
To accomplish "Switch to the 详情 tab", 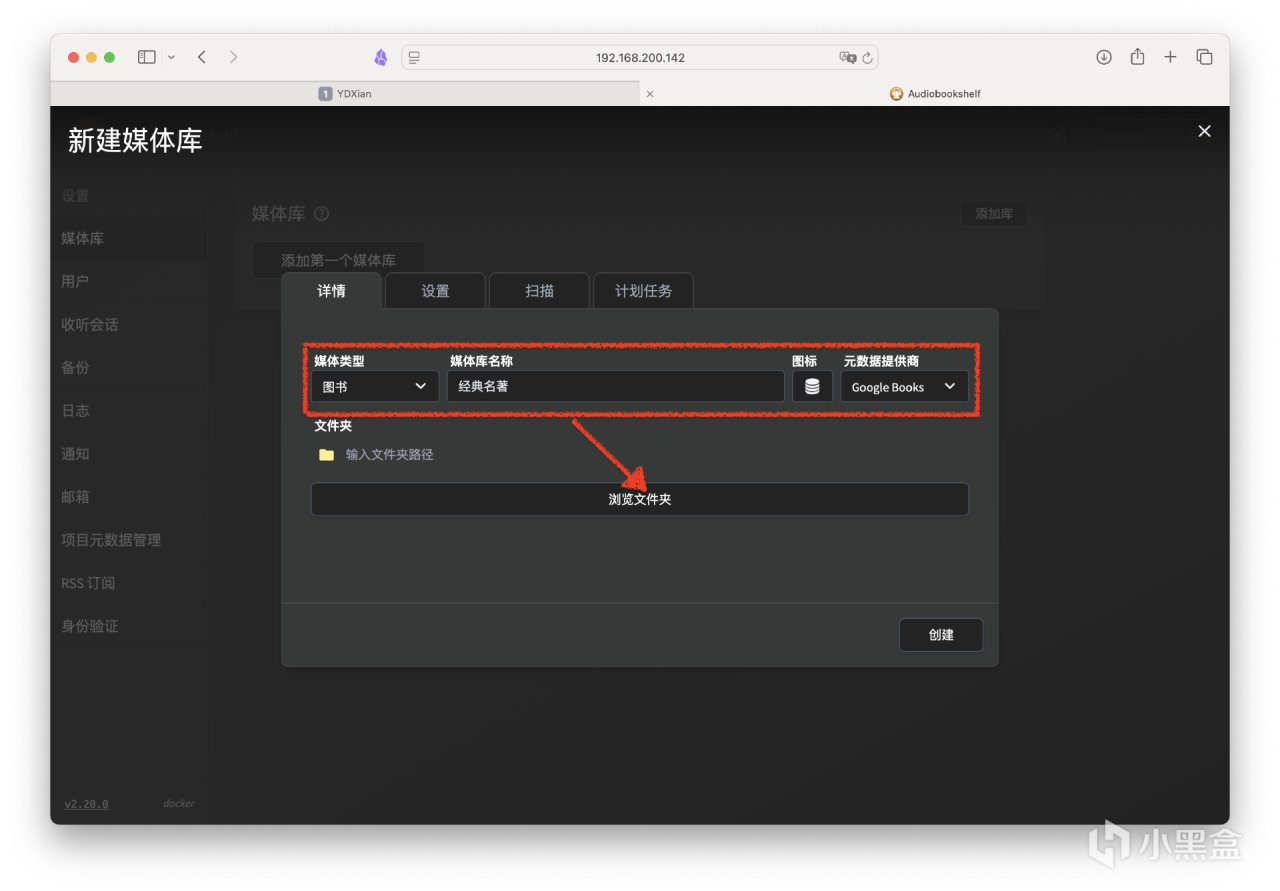I will tap(331, 291).
